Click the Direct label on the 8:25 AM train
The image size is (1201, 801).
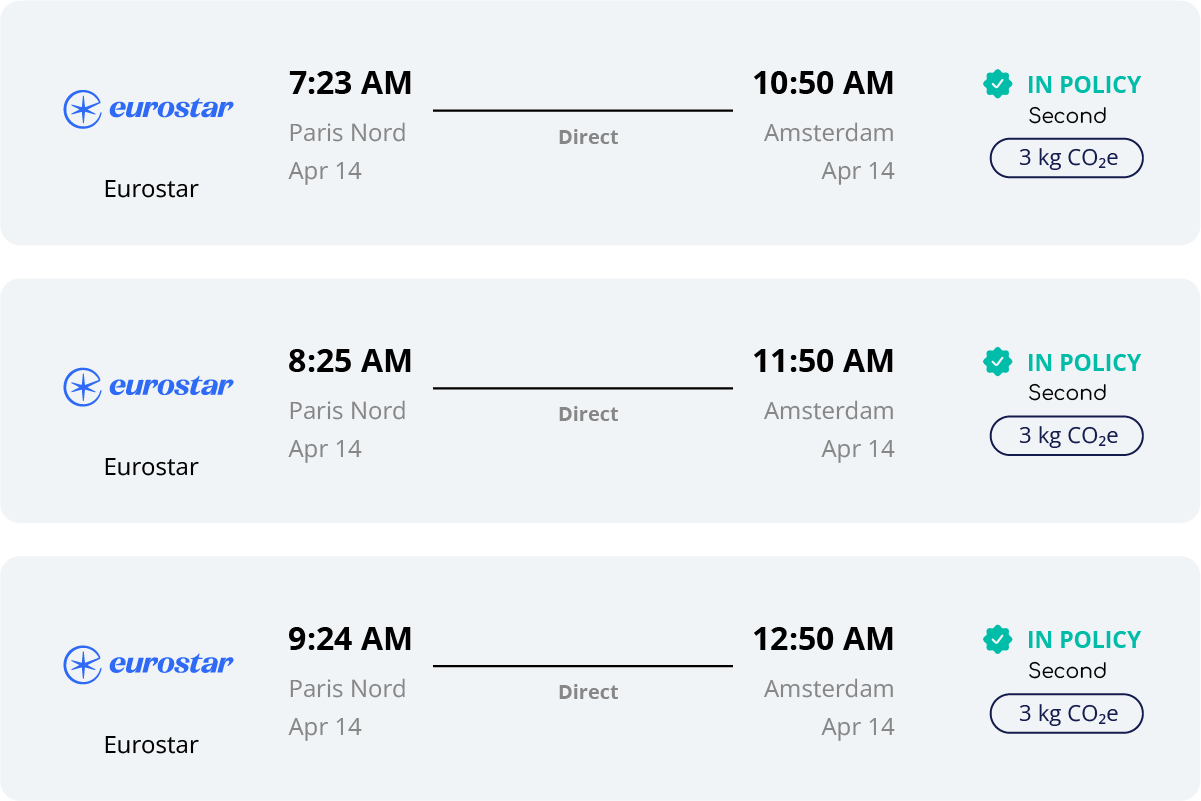588,414
